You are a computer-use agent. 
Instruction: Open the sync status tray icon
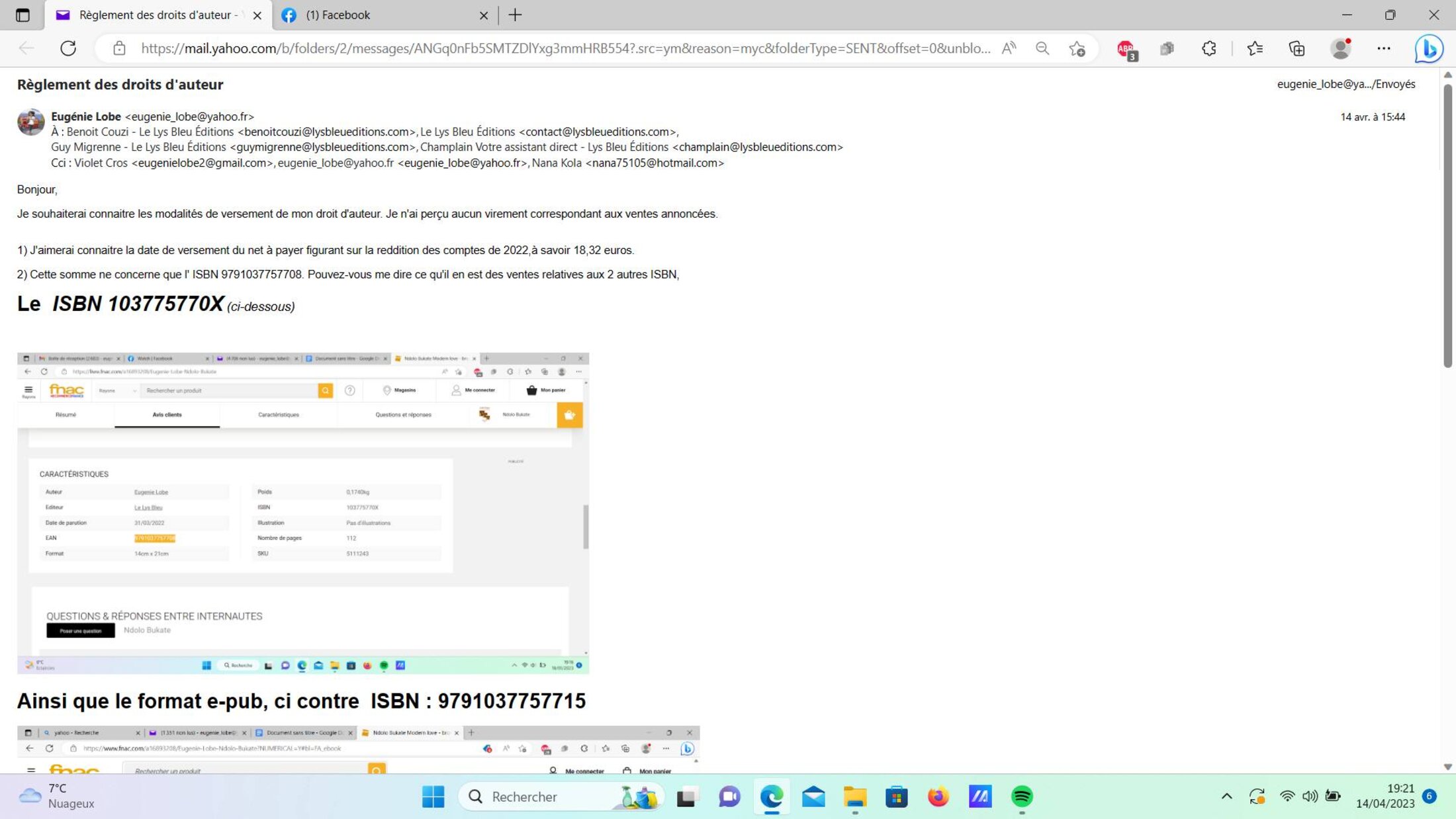(x=1257, y=797)
